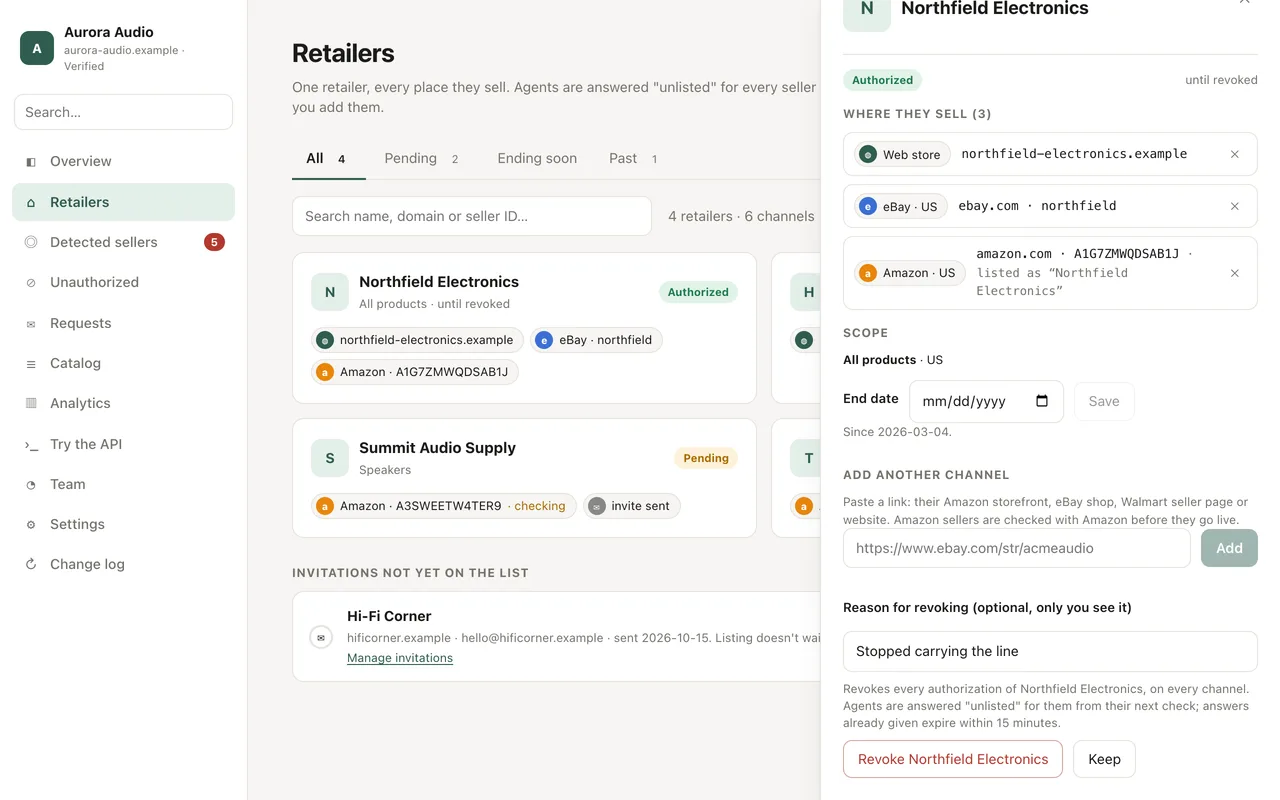Click Save next to End date
Viewport: 1280px width, 800px height.
1104,401
